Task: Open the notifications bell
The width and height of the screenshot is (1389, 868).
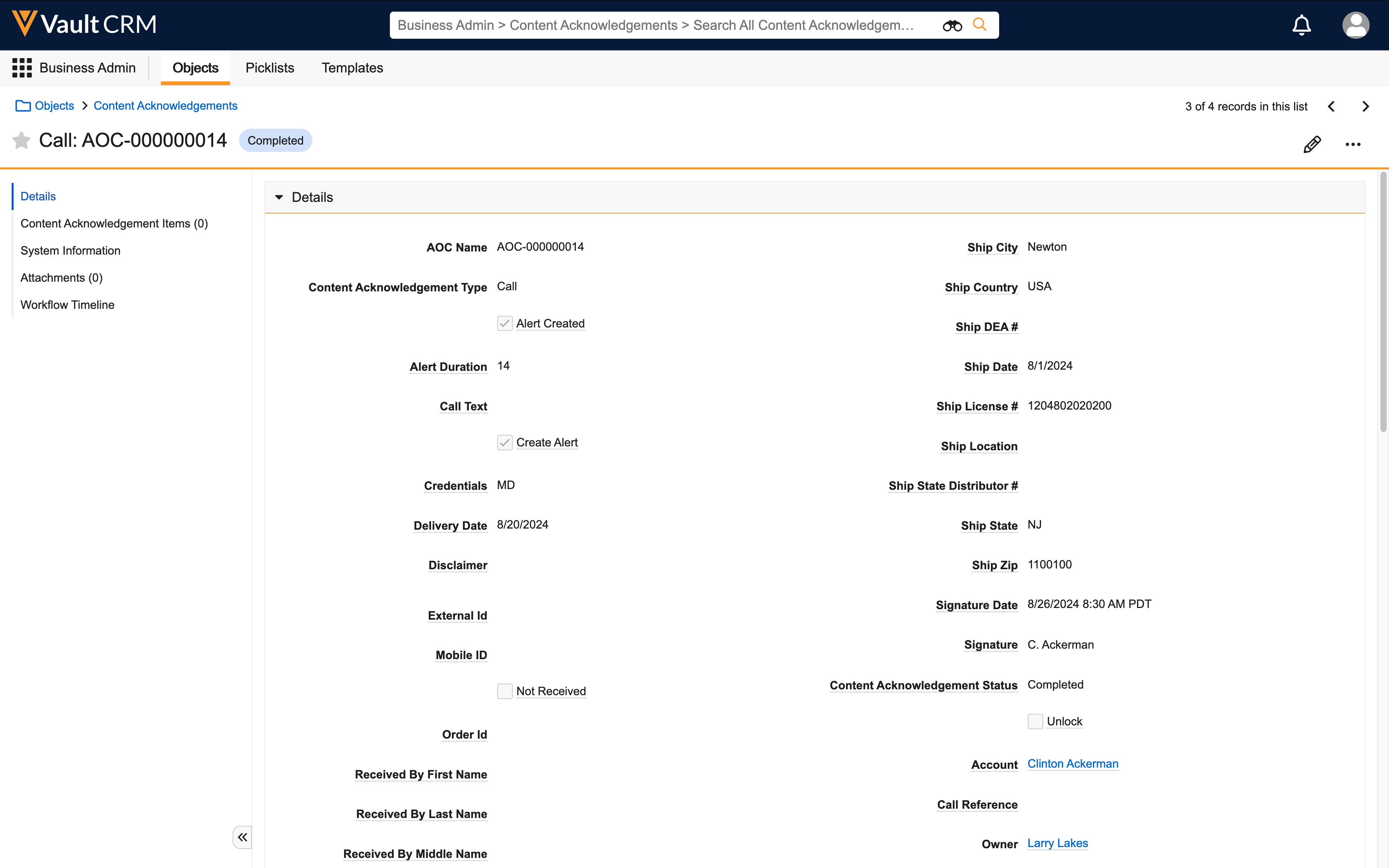Action: (x=1301, y=25)
